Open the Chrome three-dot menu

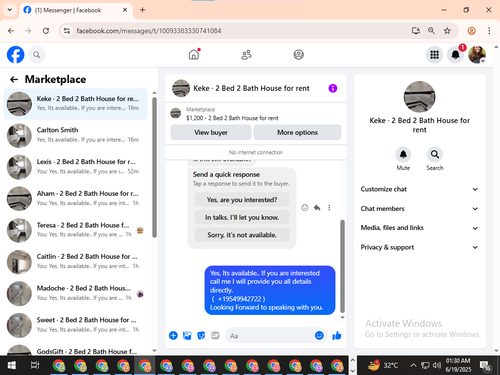click(x=489, y=31)
